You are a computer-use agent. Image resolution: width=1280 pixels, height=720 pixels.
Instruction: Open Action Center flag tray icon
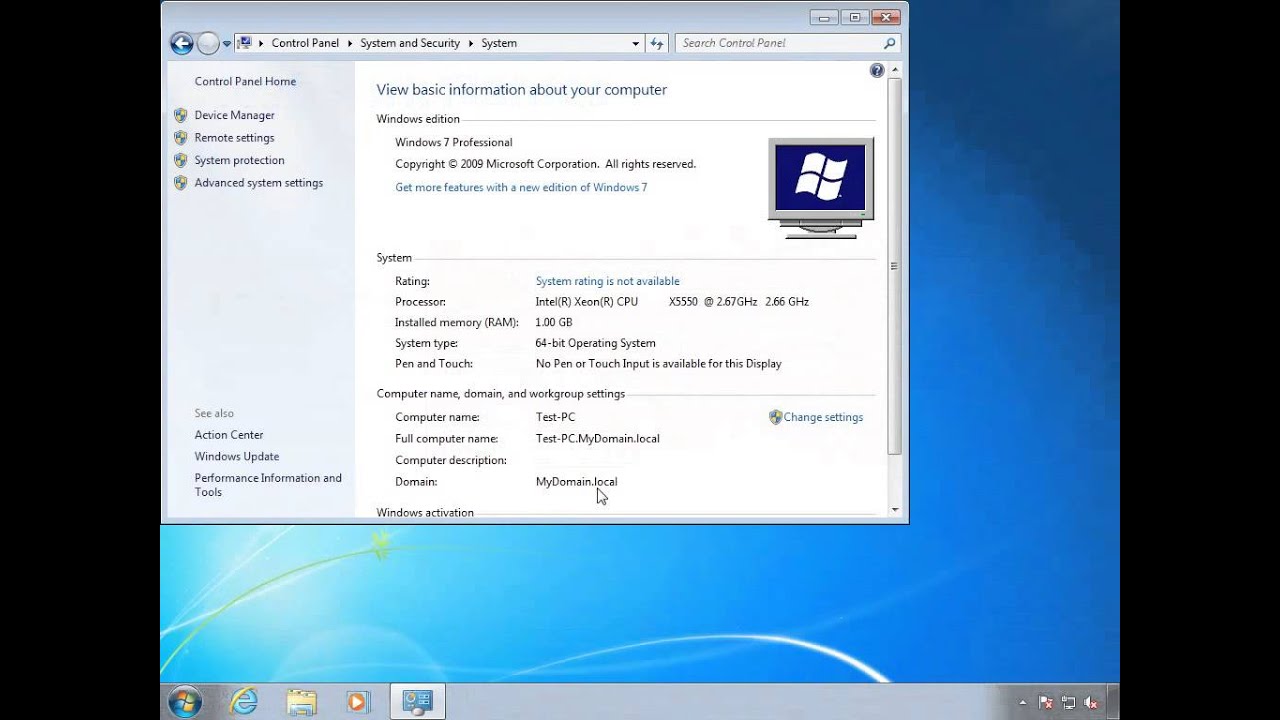(1046, 703)
